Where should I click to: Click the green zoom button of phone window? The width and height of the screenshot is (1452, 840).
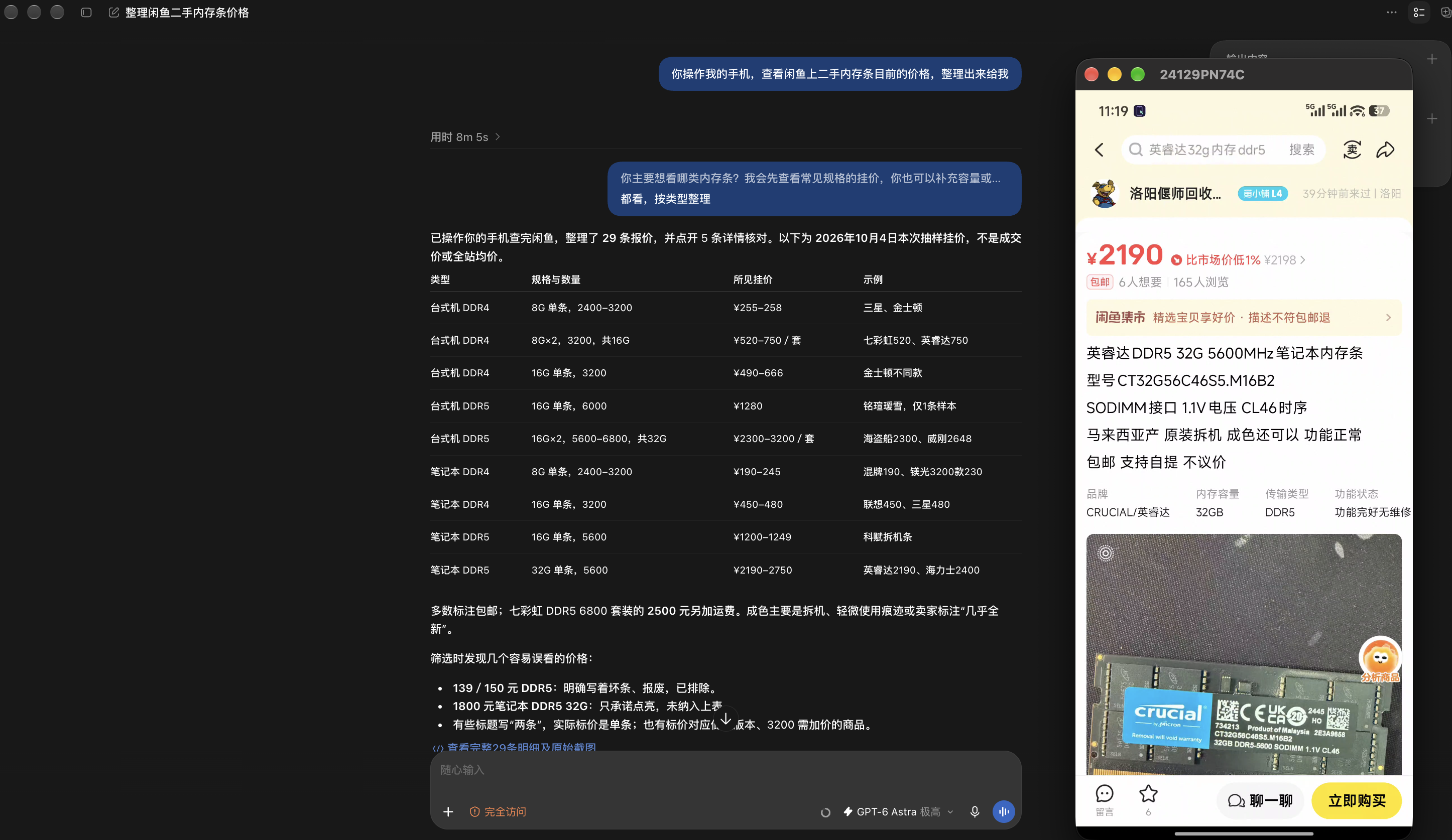coord(1137,74)
